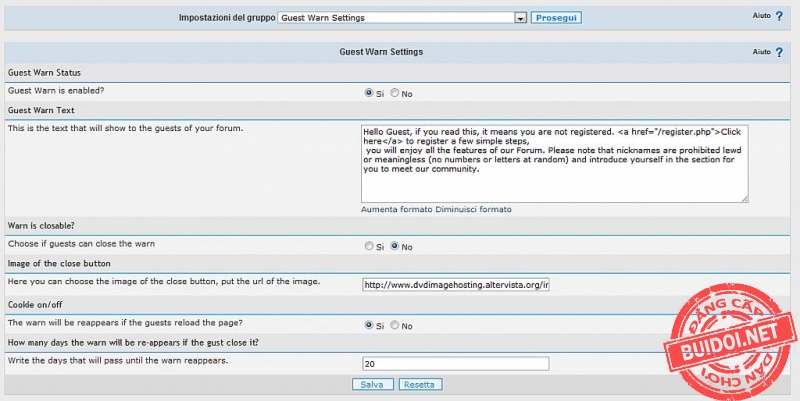Click the Aumenta formato link
The width and height of the screenshot is (800, 401).
[397, 210]
